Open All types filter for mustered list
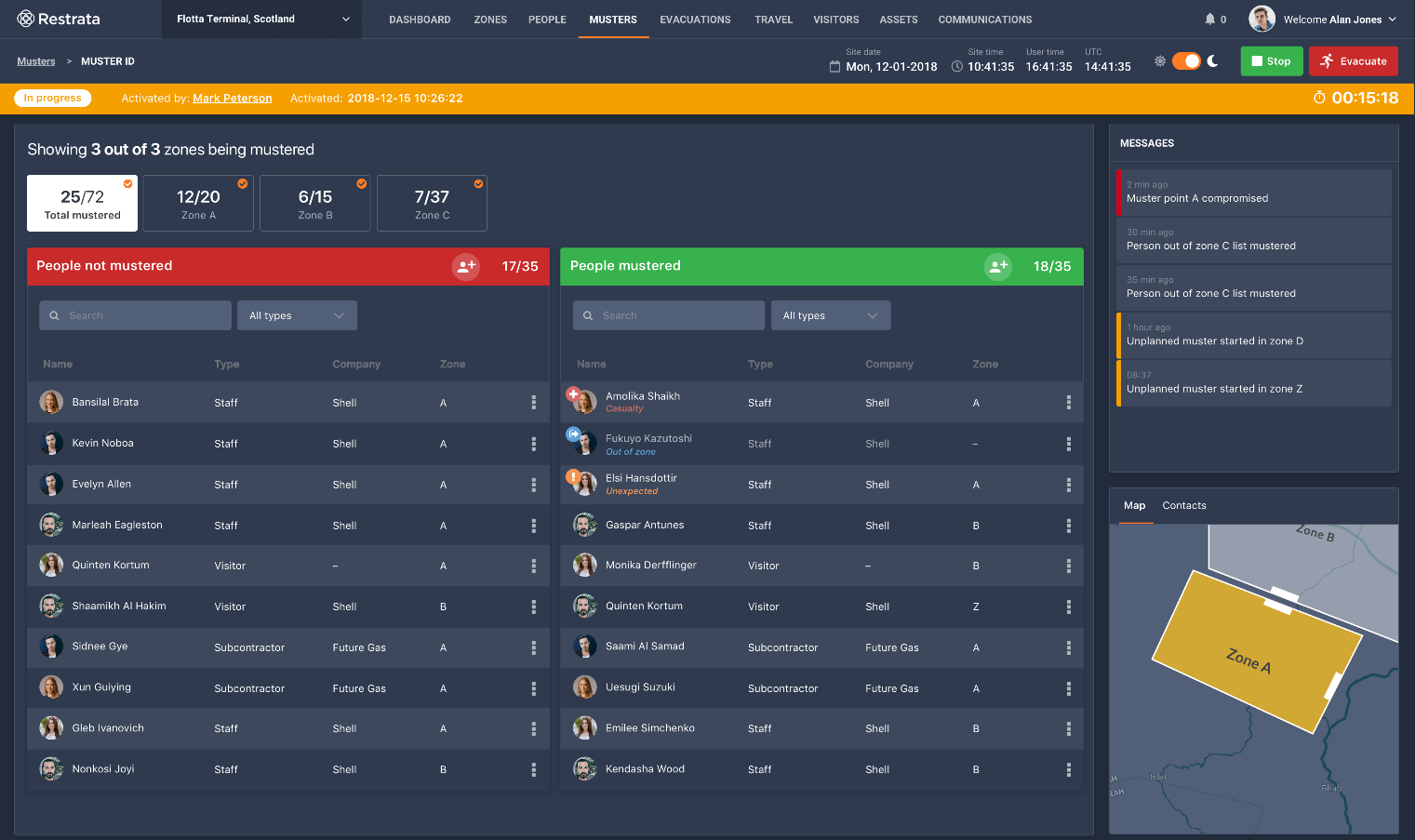Image resolution: width=1415 pixels, height=840 pixels. point(830,315)
